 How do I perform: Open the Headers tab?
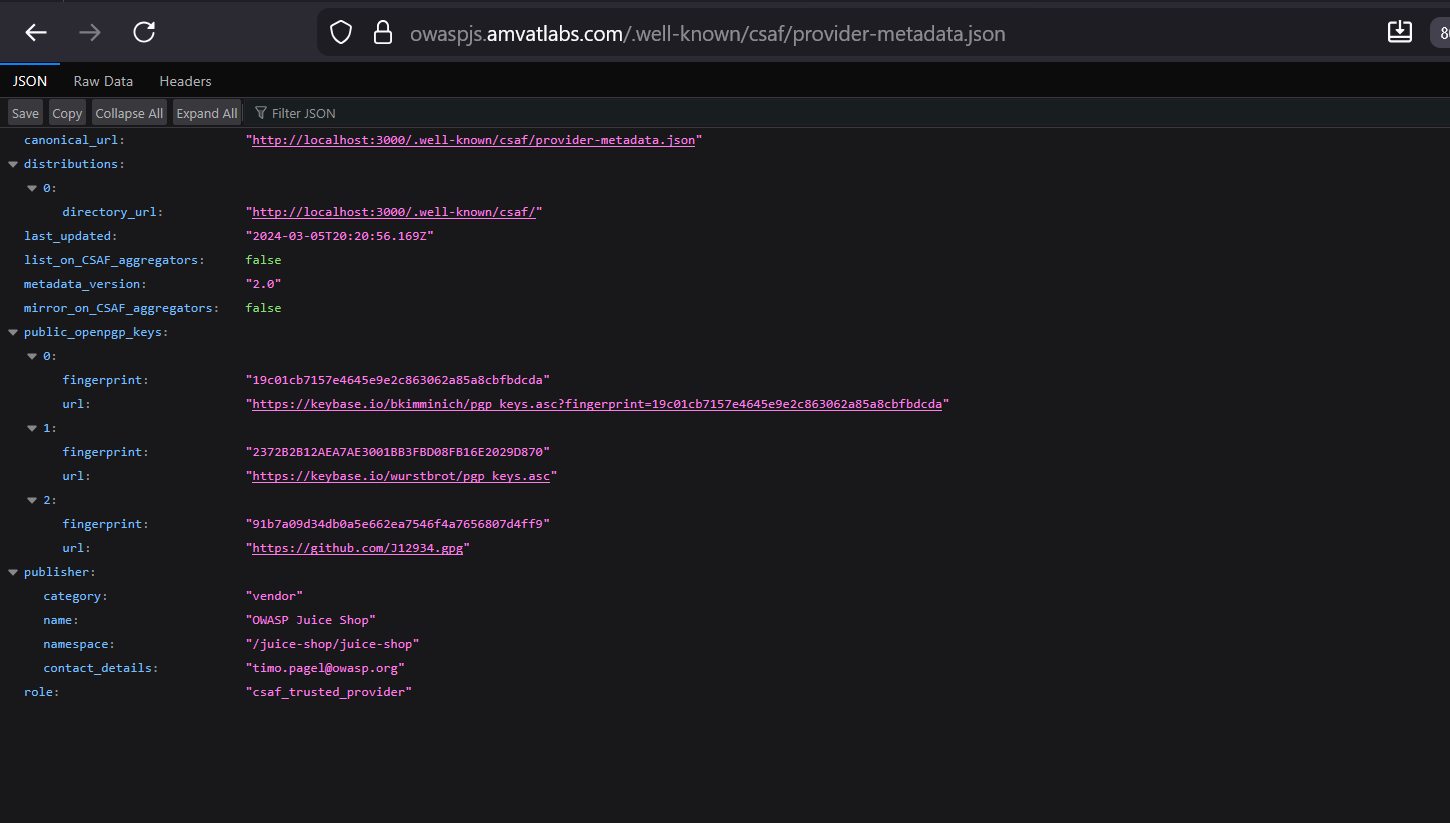point(185,81)
